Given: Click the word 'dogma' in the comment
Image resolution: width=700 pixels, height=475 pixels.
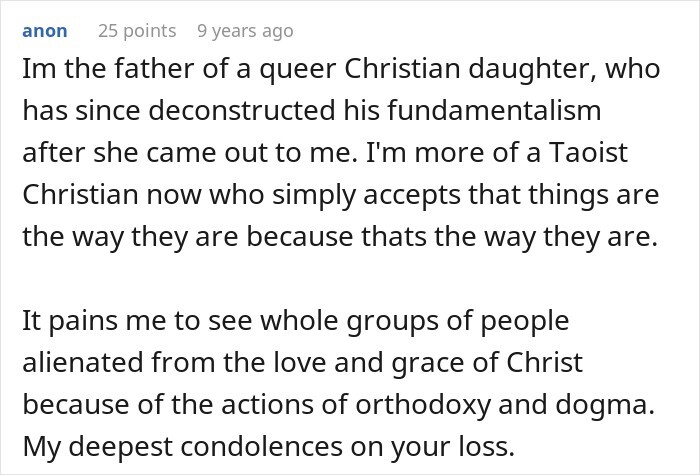Looking at the screenshot, I should click(600, 405).
